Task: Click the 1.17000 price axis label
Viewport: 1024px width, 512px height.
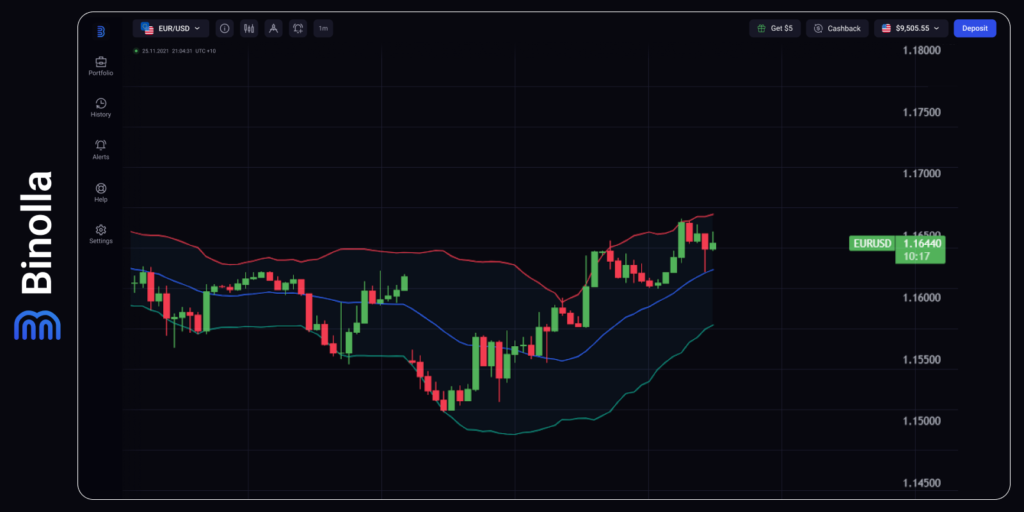Action: (921, 174)
